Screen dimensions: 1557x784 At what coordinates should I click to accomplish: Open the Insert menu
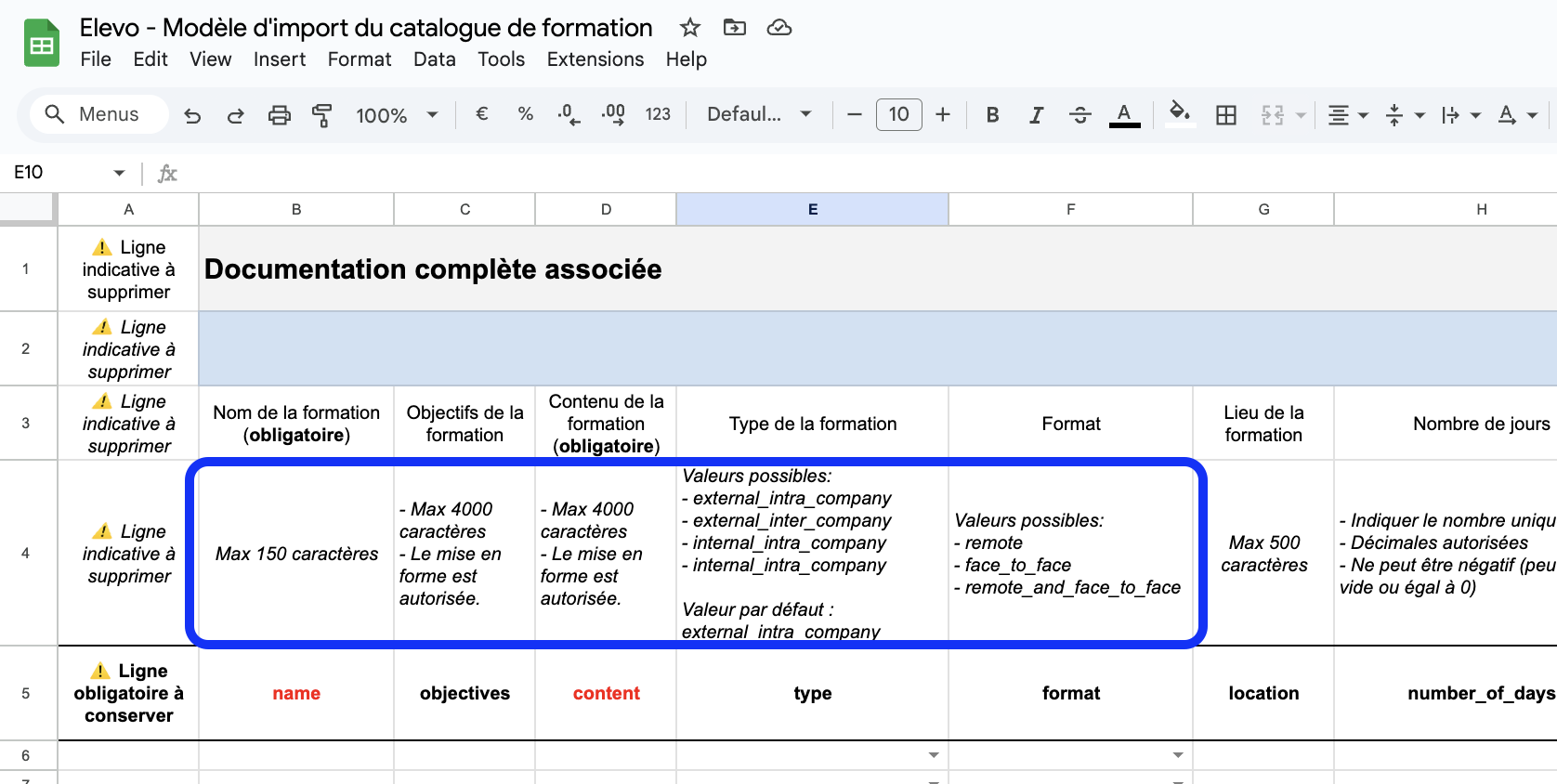click(280, 59)
